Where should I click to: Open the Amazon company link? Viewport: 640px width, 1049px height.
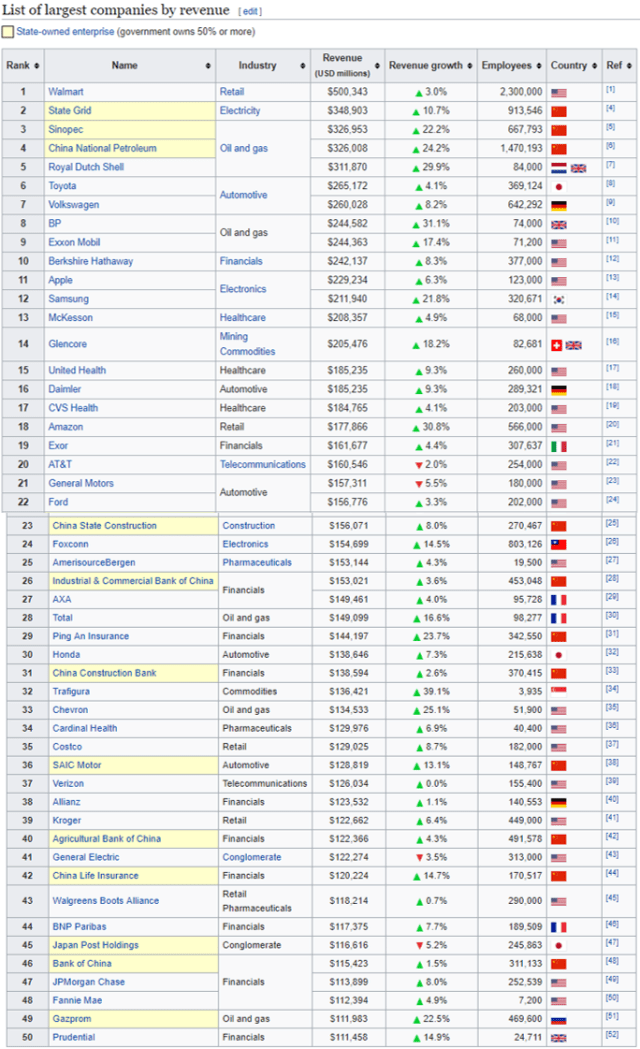[66, 427]
